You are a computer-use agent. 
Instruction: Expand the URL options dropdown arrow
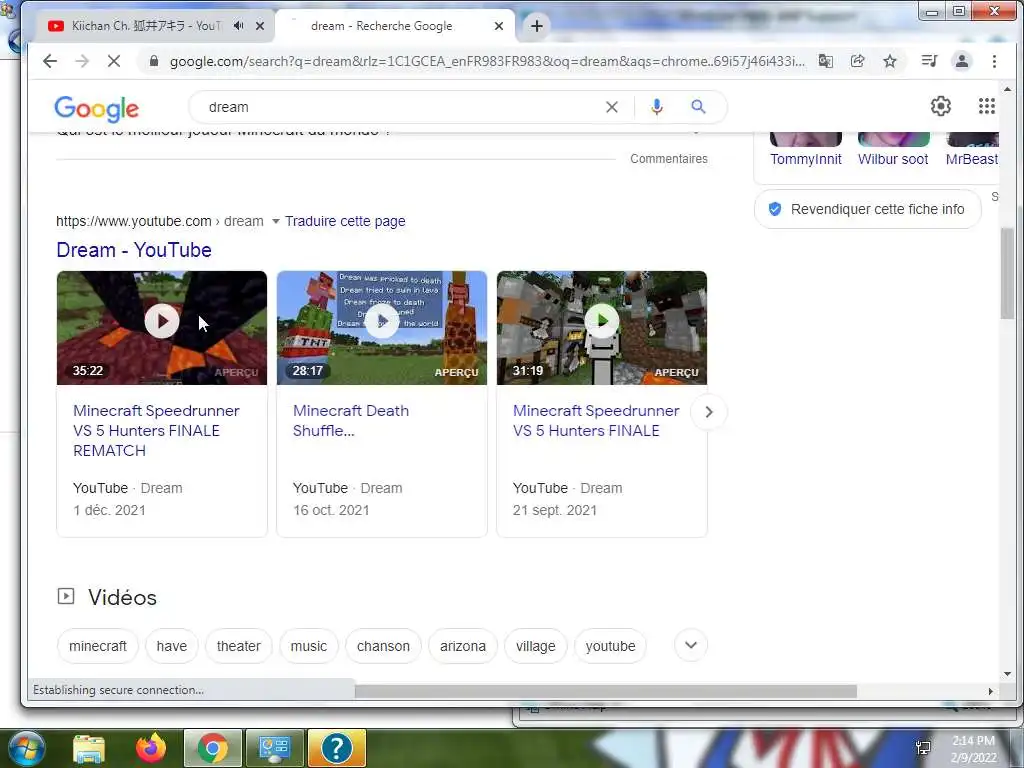276,221
